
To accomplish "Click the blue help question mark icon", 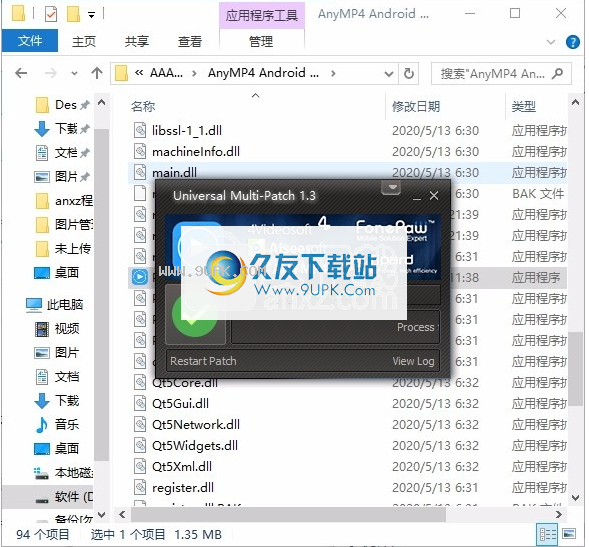I will [572, 42].
